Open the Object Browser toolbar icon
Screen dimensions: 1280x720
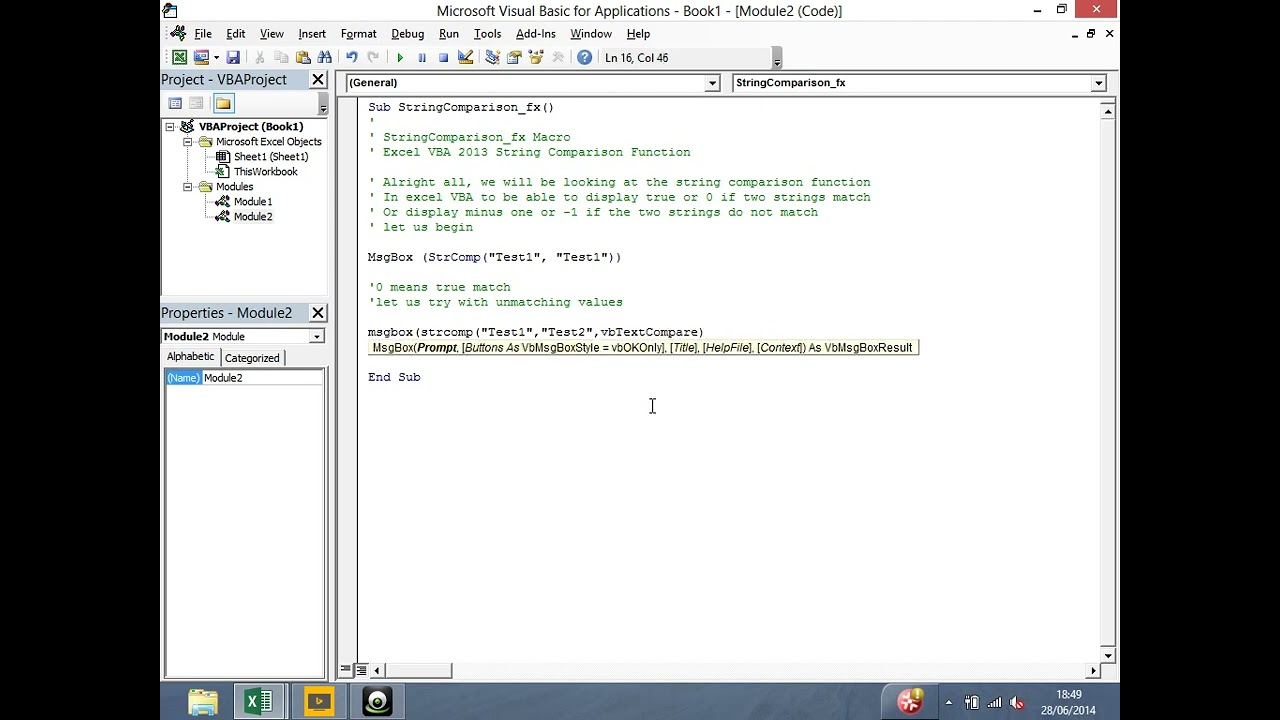pos(535,58)
